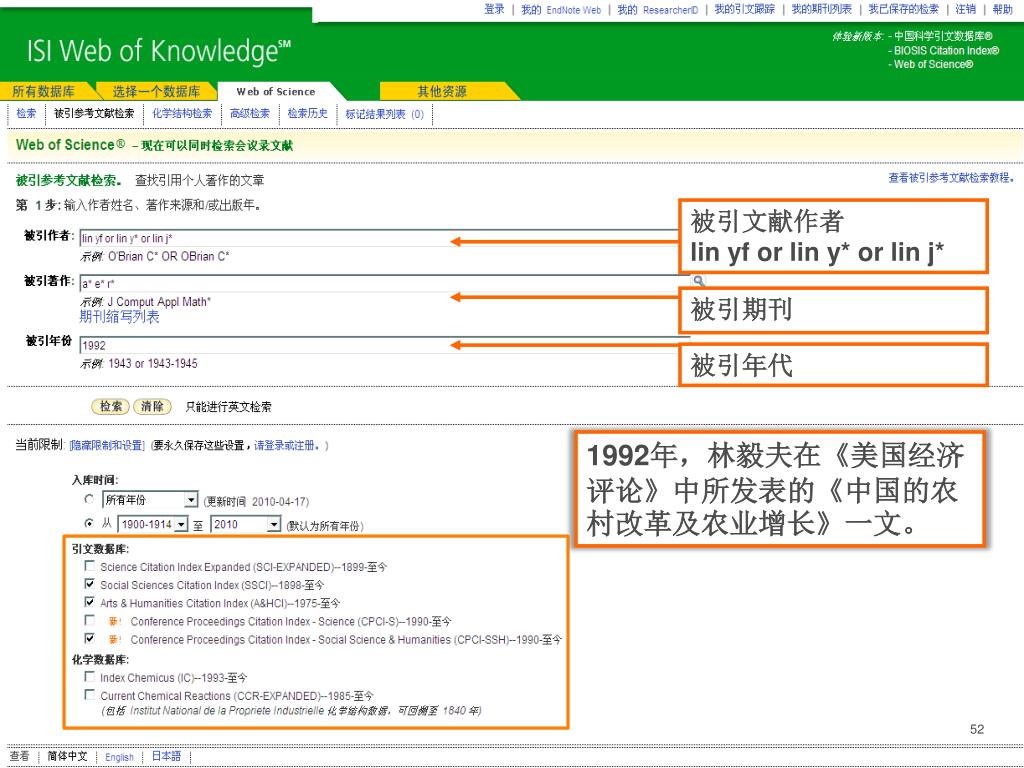
Task: Open 检索历史 search history
Action: click(x=308, y=113)
